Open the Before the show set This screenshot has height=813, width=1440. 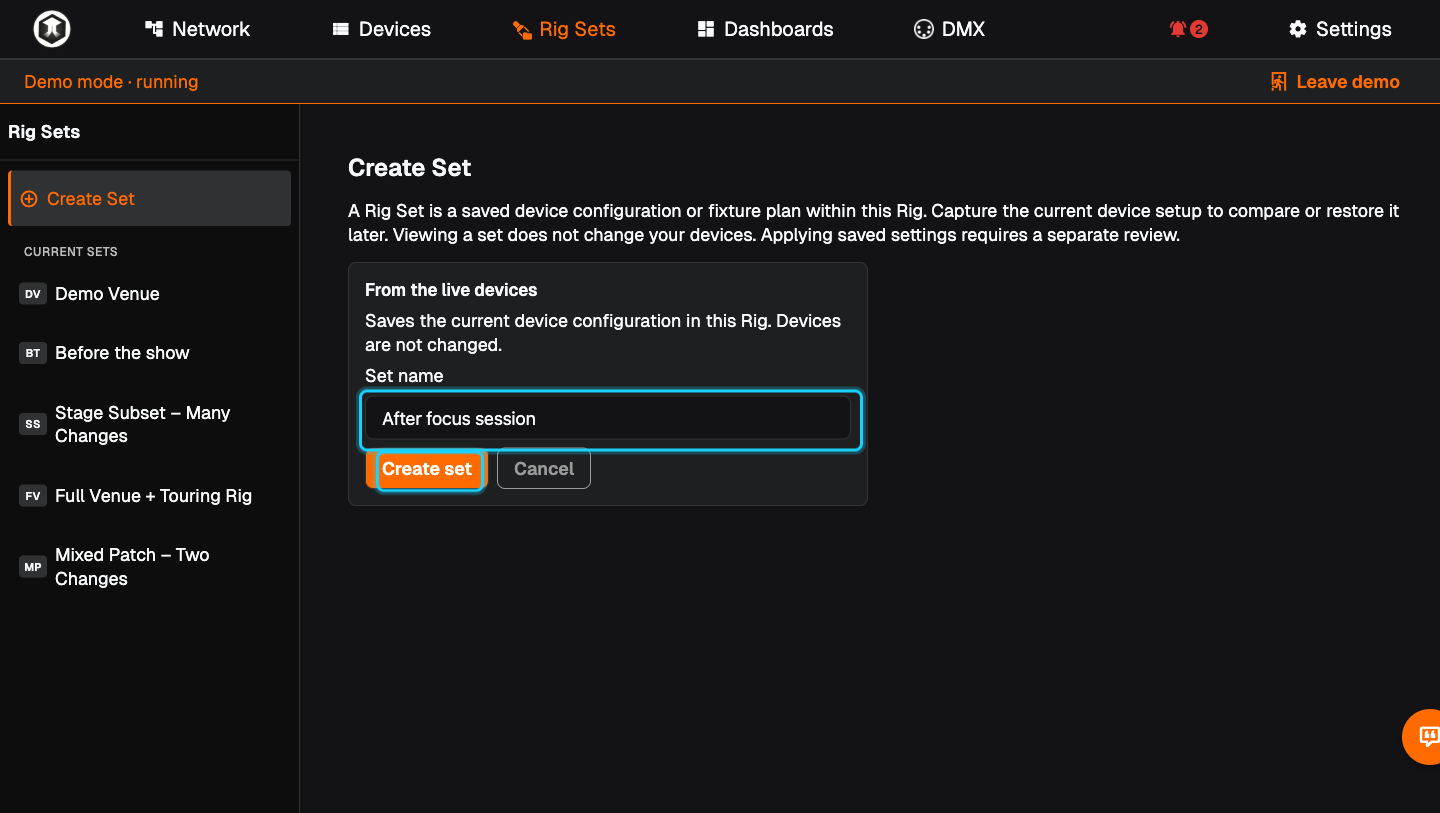click(150, 353)
